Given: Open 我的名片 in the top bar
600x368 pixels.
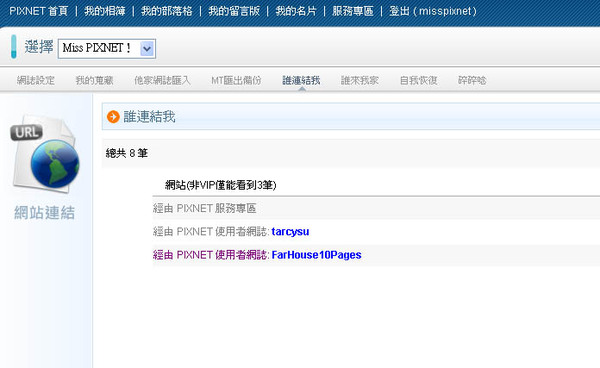Looking at the screenshot, I should pos(296,11).
